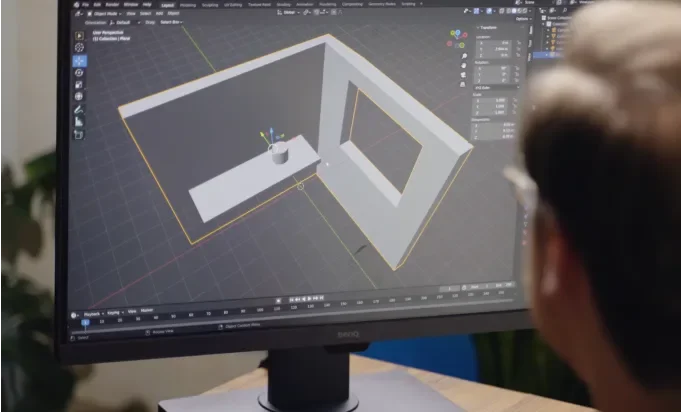Click the Scale X value field
Viewport: 681px width, 412px height.
coord(491,100)
